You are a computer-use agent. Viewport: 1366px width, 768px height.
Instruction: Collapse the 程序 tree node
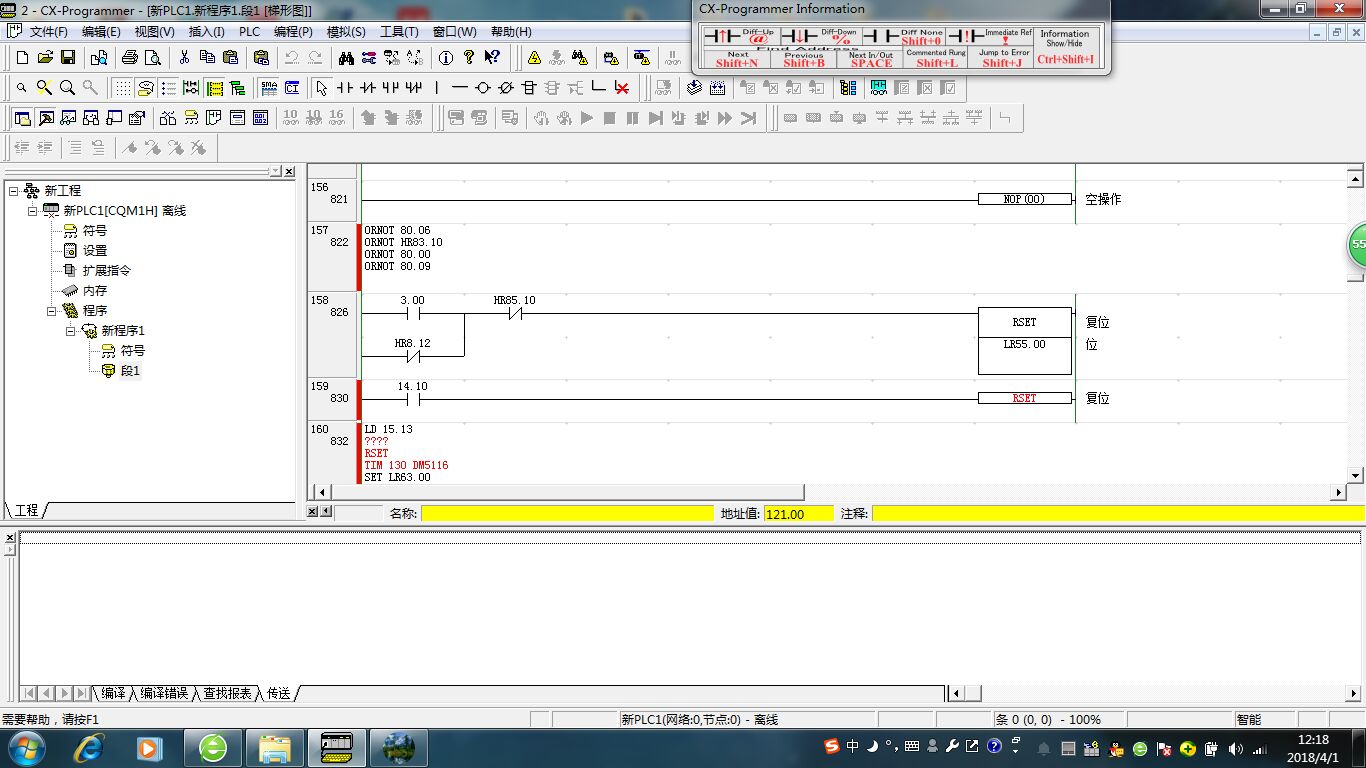(x=52, y=311)
